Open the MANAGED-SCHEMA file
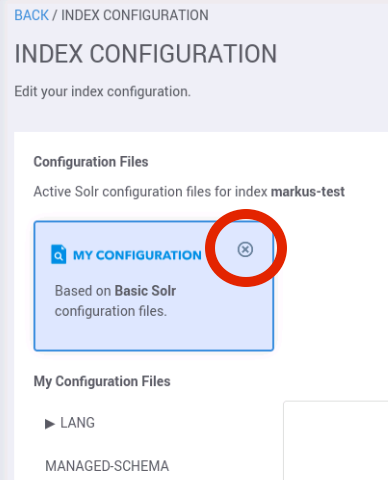 tap(107, 466)
